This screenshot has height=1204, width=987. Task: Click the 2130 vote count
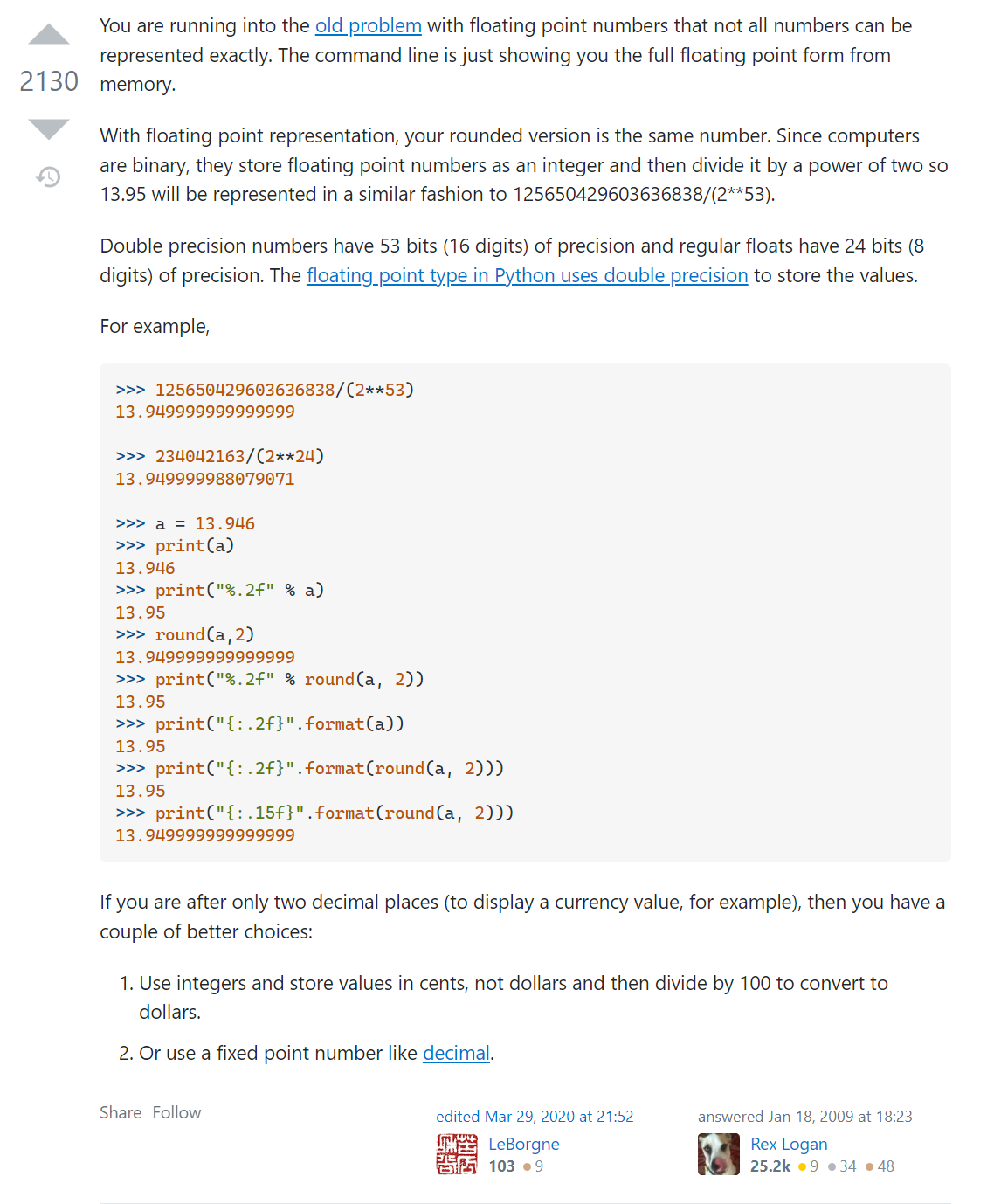49,81
